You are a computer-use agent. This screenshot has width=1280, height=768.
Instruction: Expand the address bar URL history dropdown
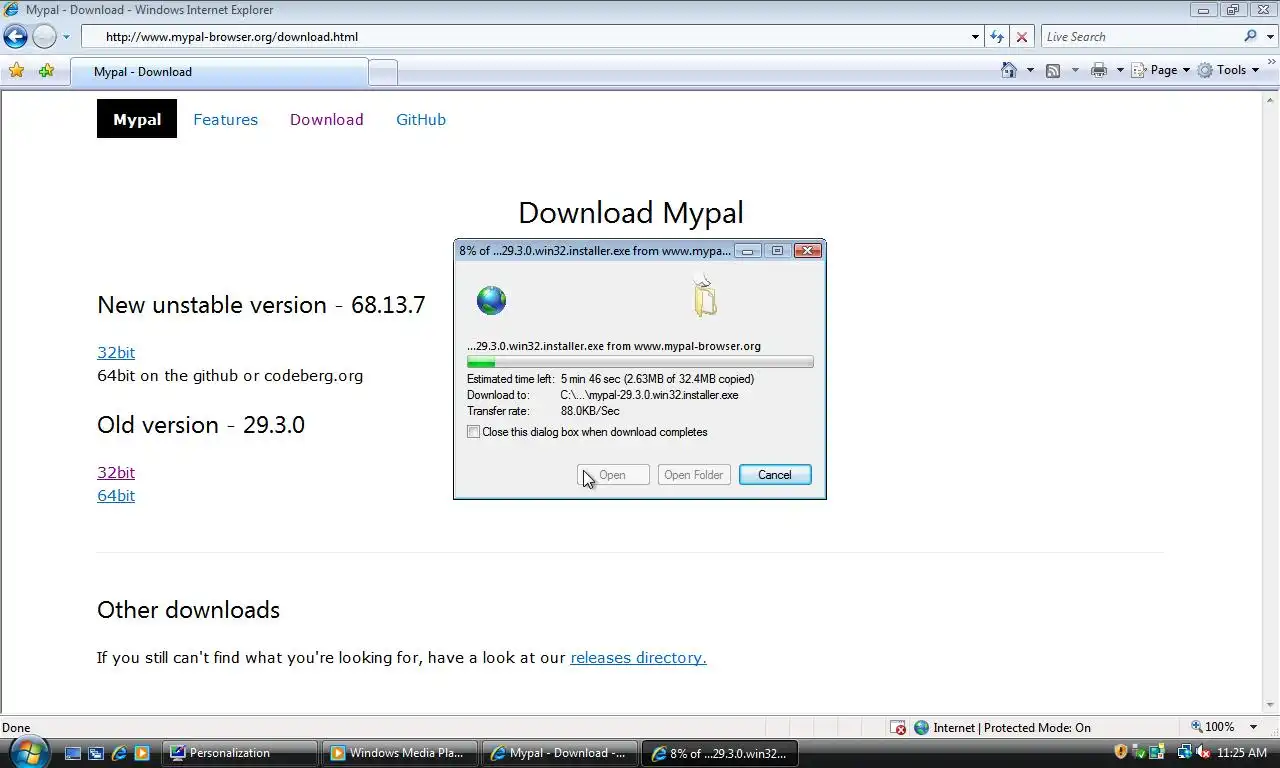click(975, 37)
